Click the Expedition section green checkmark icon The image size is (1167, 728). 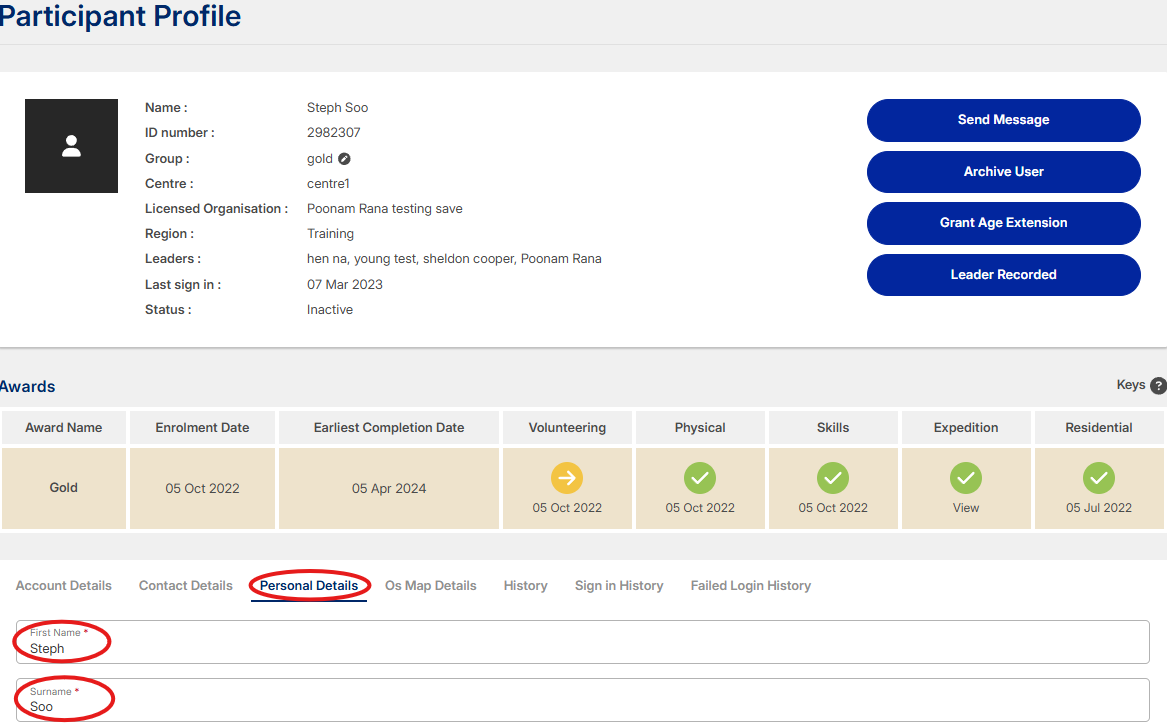click(966, 478)
